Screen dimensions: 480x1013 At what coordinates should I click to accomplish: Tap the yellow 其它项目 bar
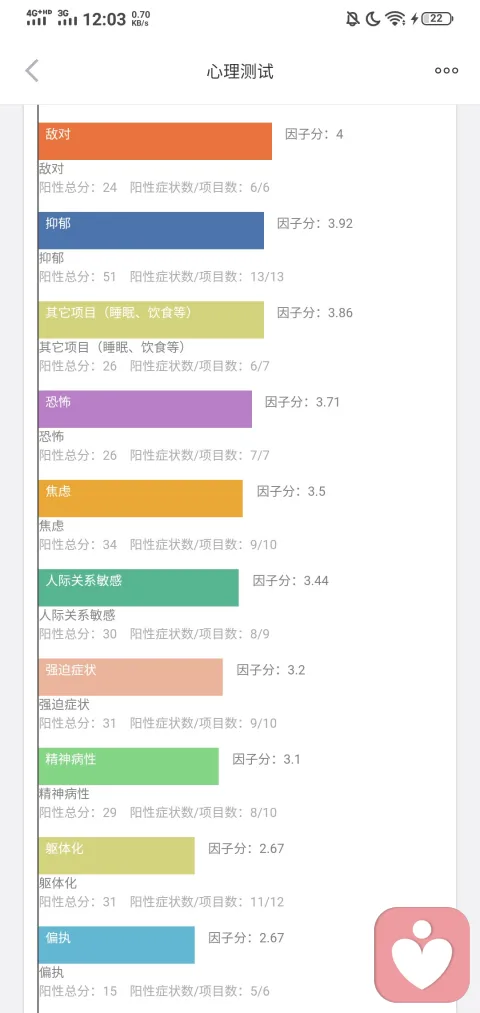click(x=151, y=320)
